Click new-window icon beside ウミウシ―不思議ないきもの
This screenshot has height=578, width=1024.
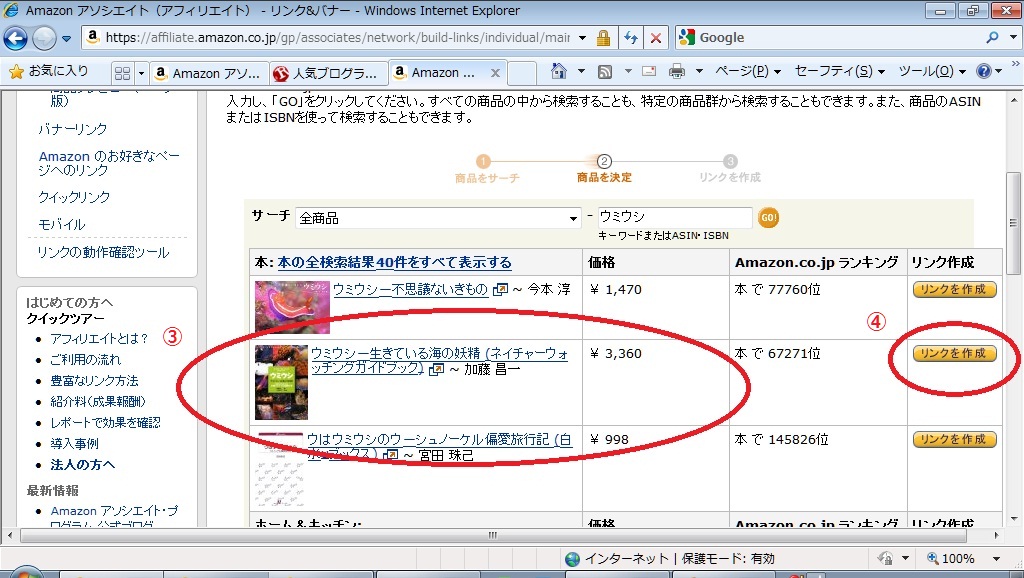[500, 289]
